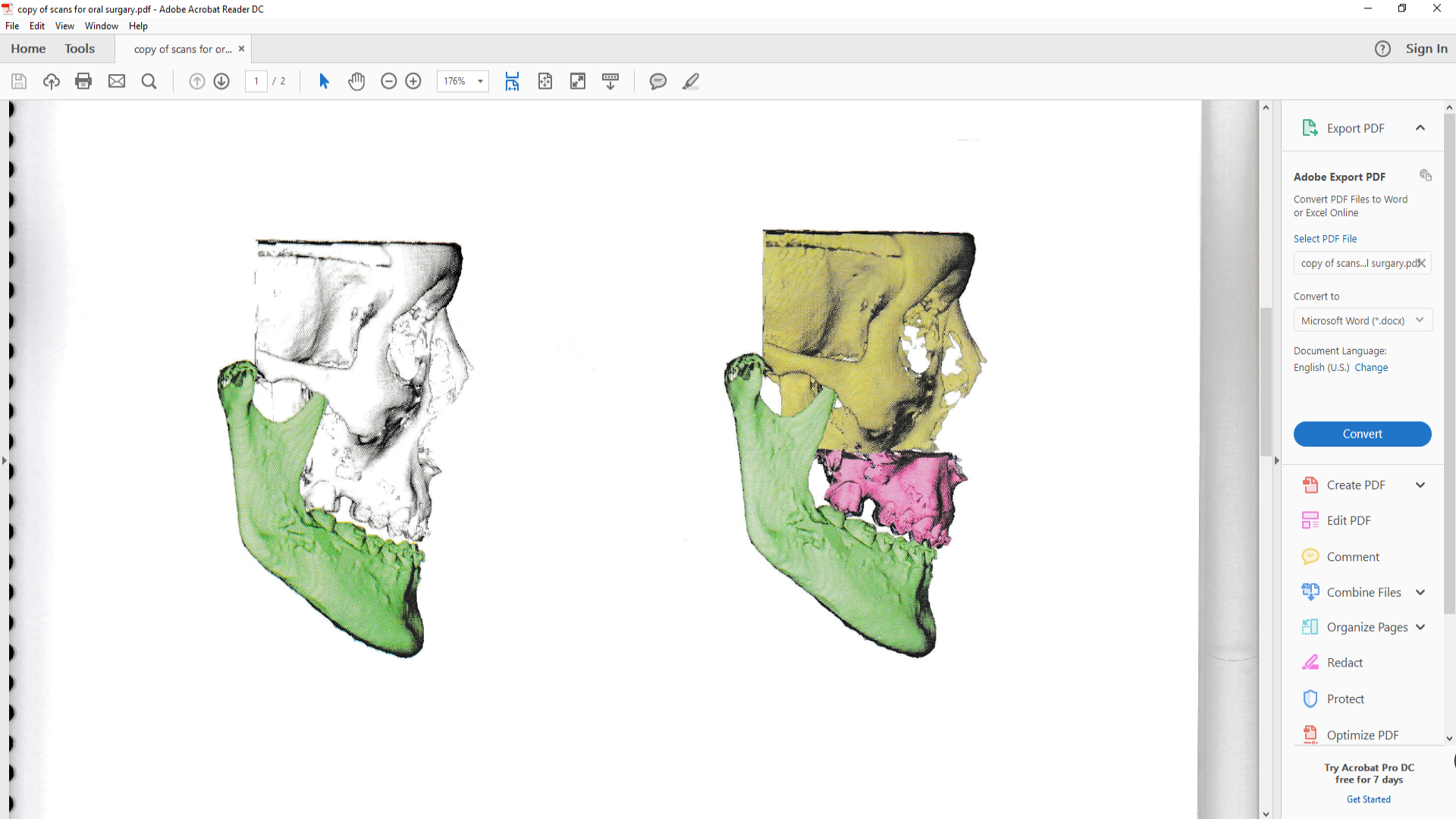Open the zoom level 176% dropdown
Image resolution: width=1456 pixels, height=819 pixels.
[x=480, y=81]
